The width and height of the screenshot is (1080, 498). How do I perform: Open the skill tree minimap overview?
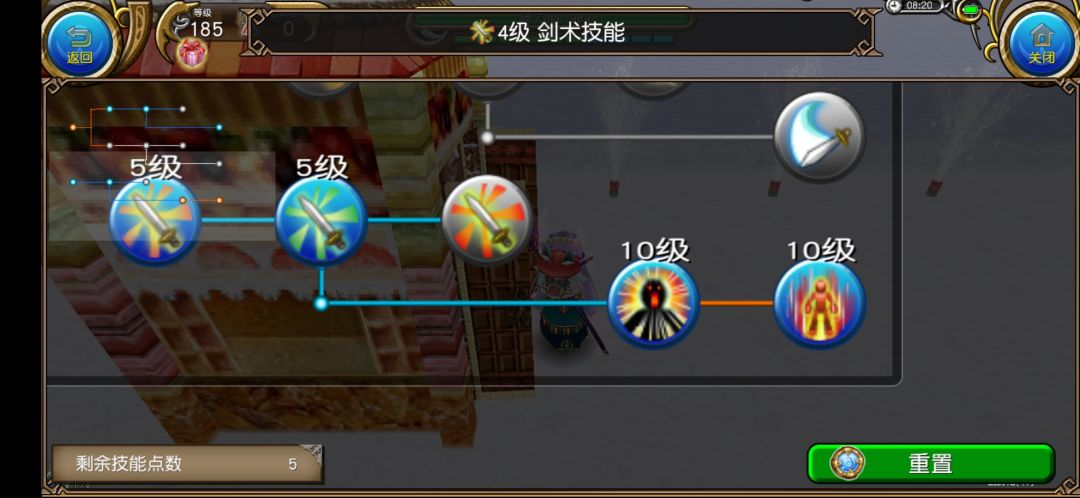click(146, 155)
